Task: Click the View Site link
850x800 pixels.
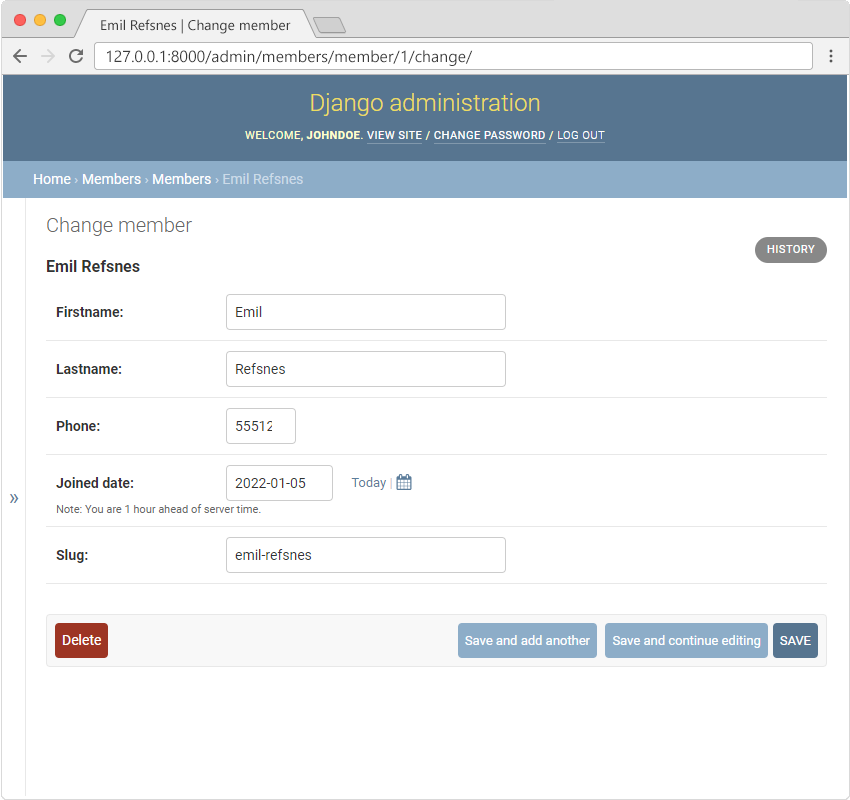Action: pos(394,135)
